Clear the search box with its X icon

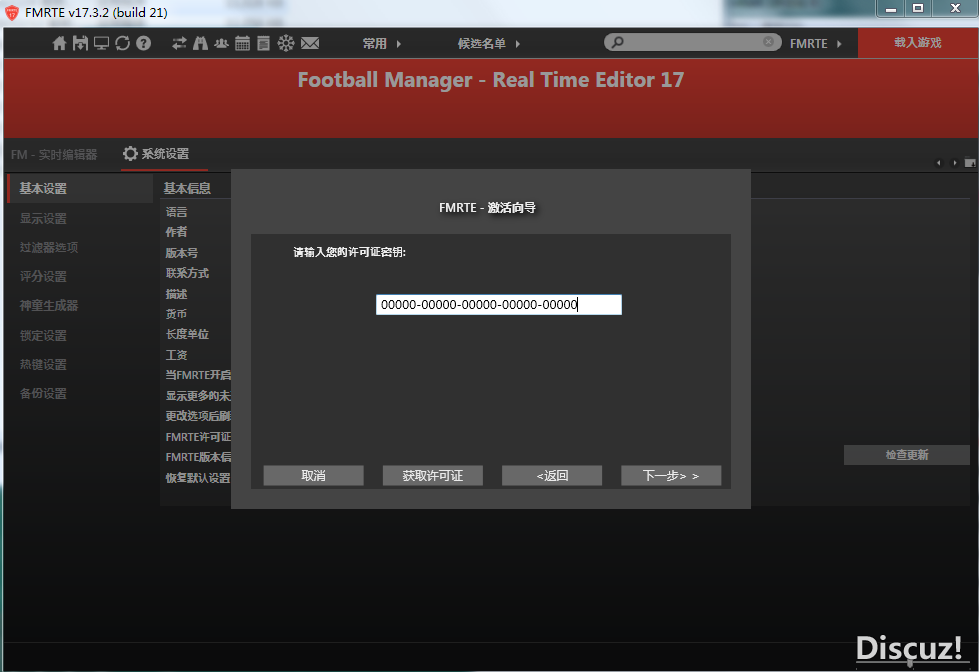coord(769,42)
